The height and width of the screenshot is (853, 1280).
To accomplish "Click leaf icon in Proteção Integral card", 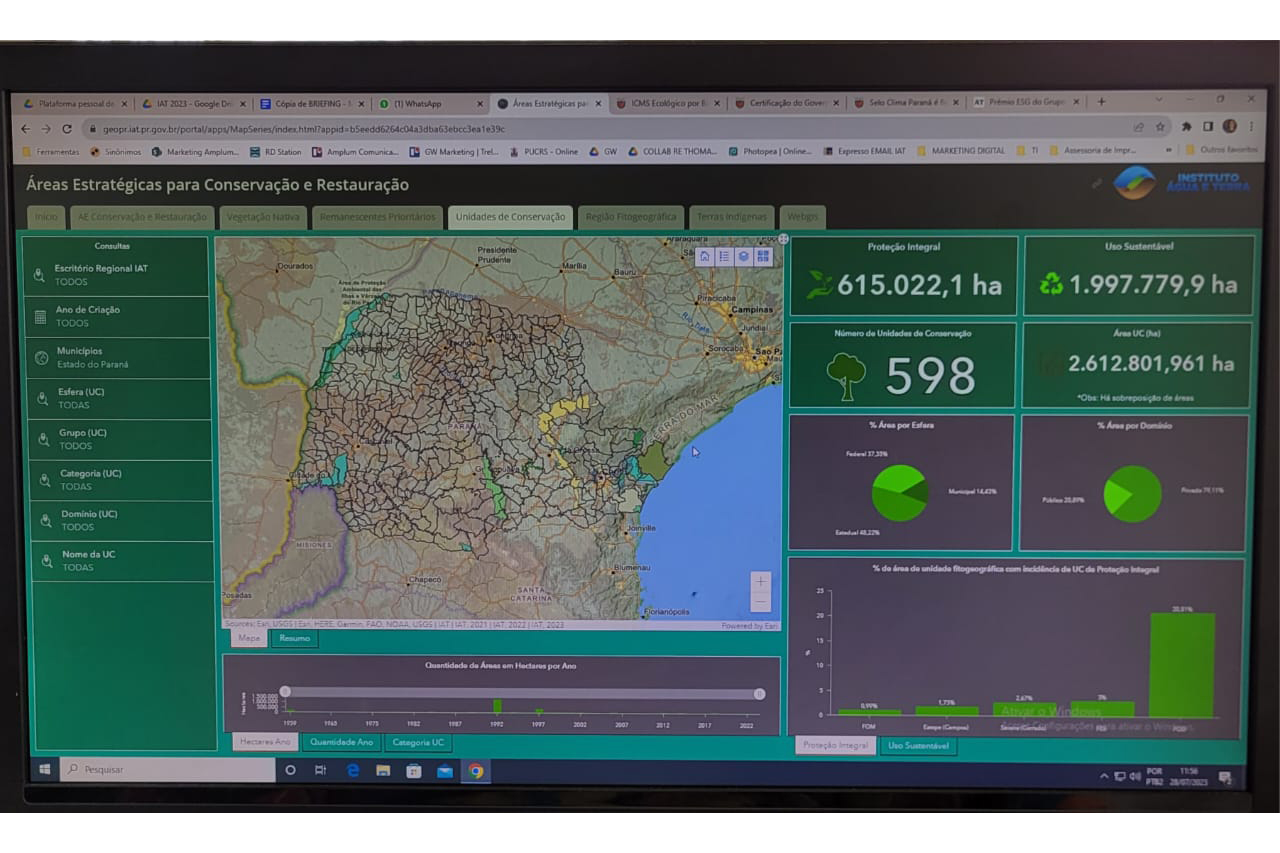I will point(820,285).
